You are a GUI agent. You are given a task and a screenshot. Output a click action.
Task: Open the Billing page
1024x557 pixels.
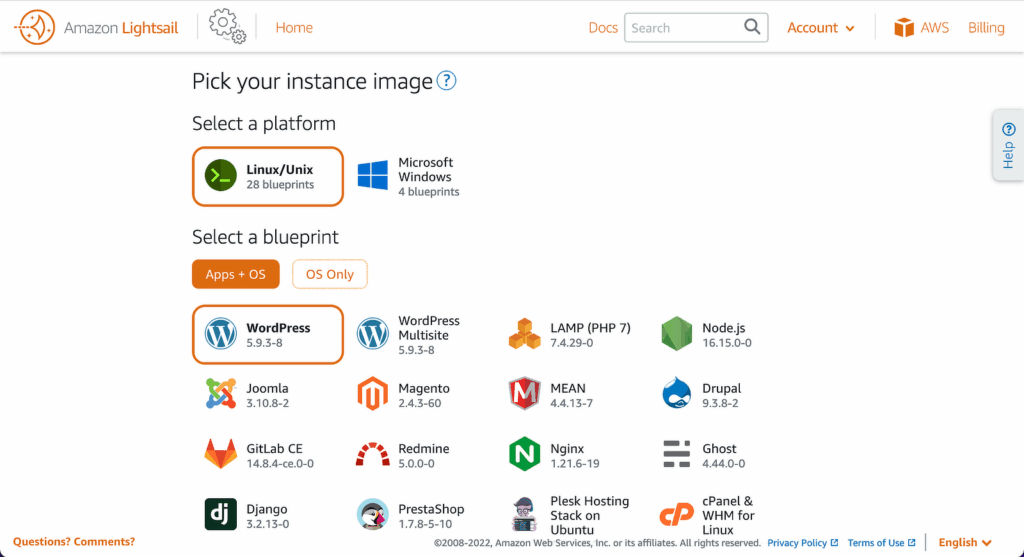click(986, 27)
